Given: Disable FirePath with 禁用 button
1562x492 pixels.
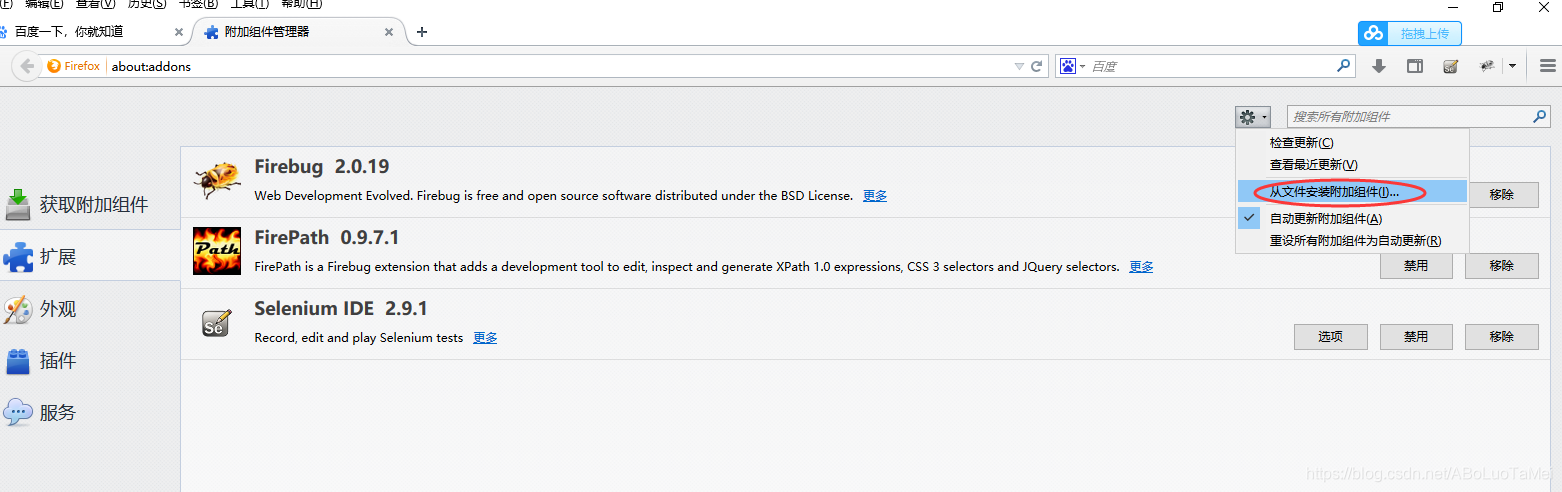Looking at the screenshot, I should point(1416,266).
